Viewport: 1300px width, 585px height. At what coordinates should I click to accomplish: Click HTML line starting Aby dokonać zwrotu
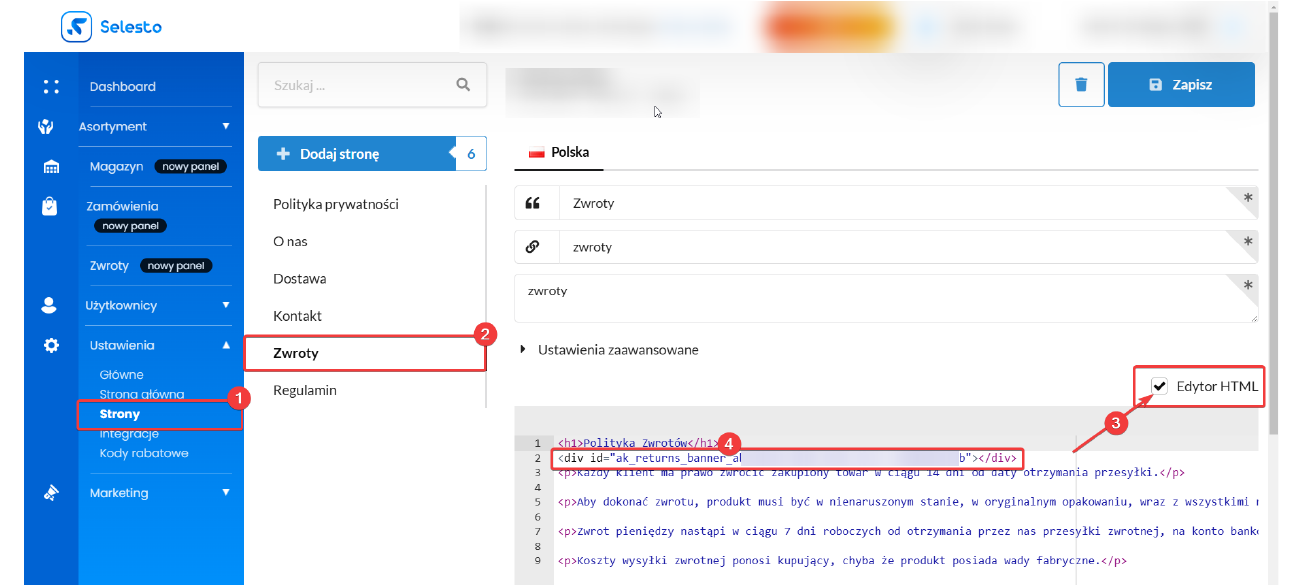point(907,501)
